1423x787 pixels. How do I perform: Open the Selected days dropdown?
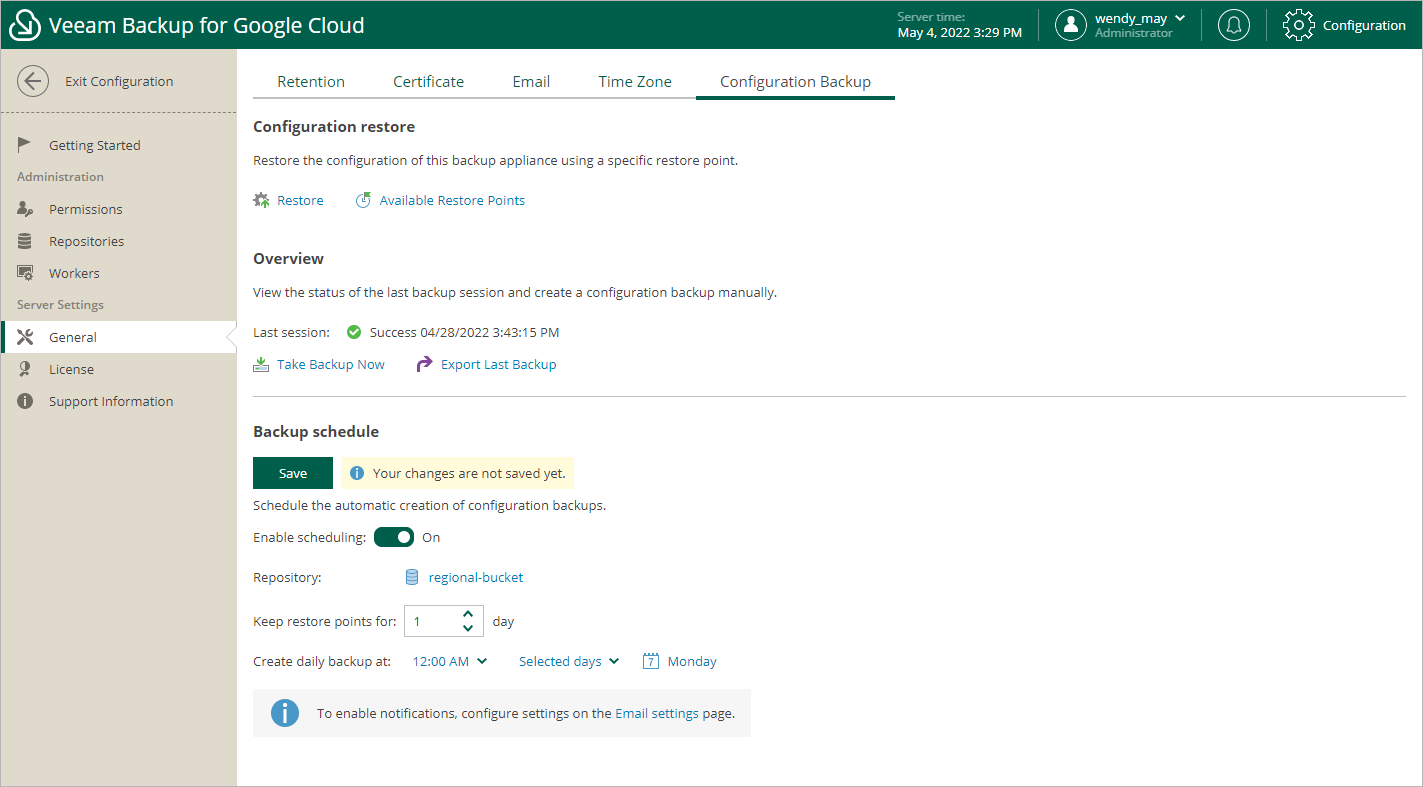pos(569,661)
